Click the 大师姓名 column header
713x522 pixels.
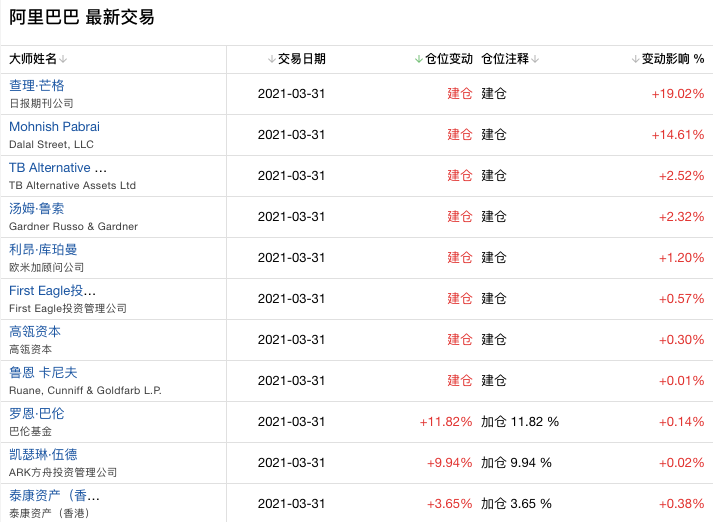click(33, 59)
